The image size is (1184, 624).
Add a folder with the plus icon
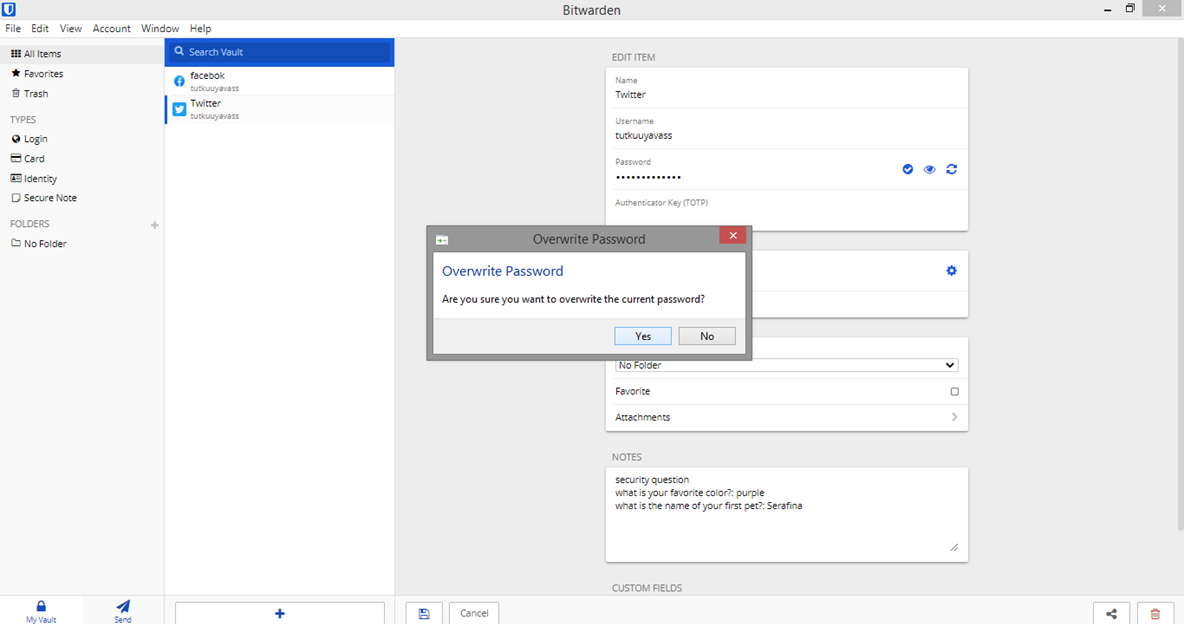[155, 225]
